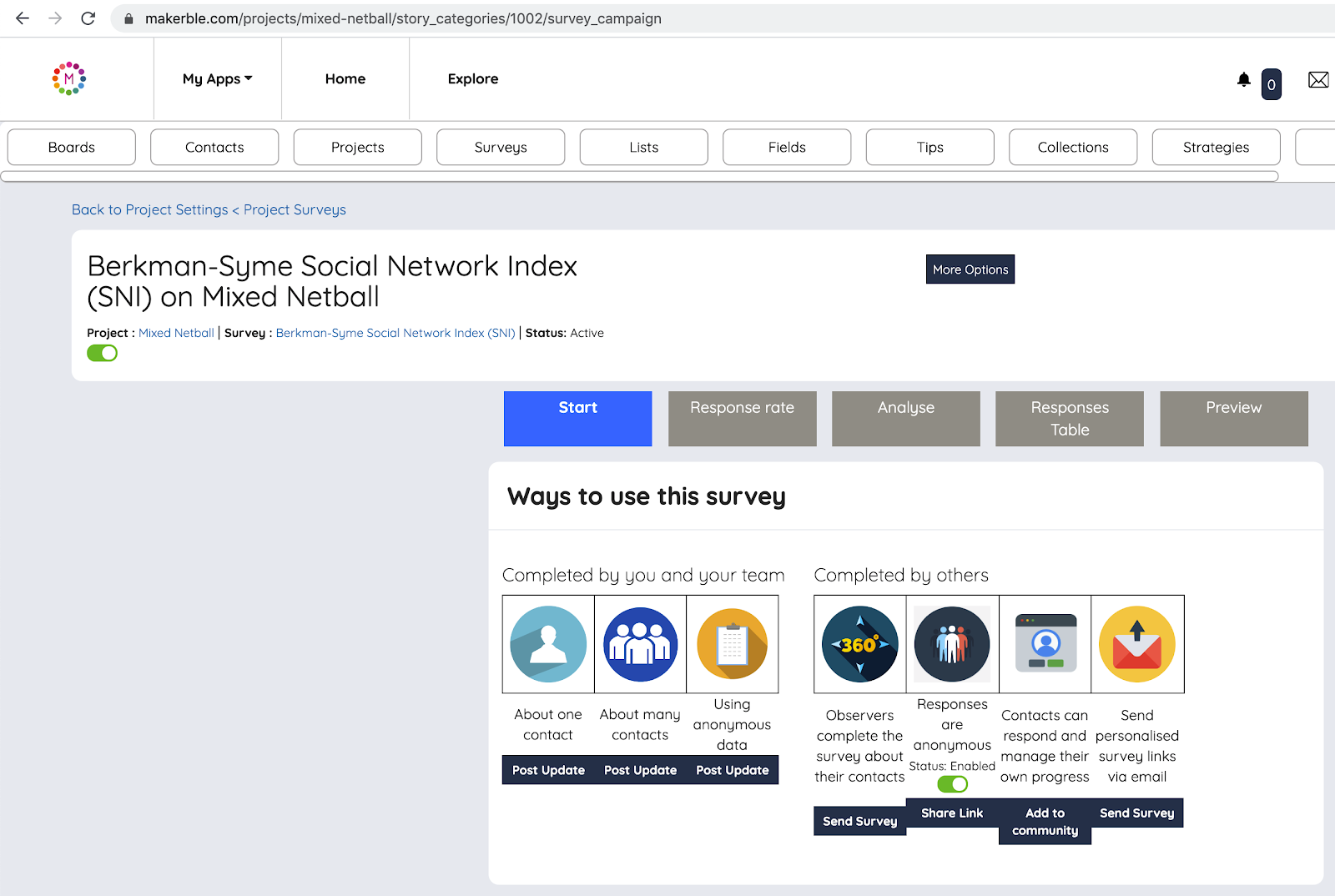Screen dimensions: 1335x896
Task: Open the Surveys section
Action: pyautogui.click(x=501, y=147)
